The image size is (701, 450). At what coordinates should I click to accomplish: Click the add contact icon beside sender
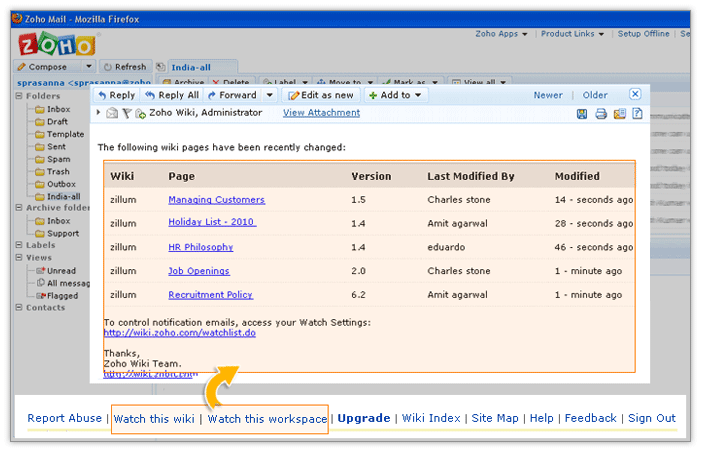[x=140, y=114]
